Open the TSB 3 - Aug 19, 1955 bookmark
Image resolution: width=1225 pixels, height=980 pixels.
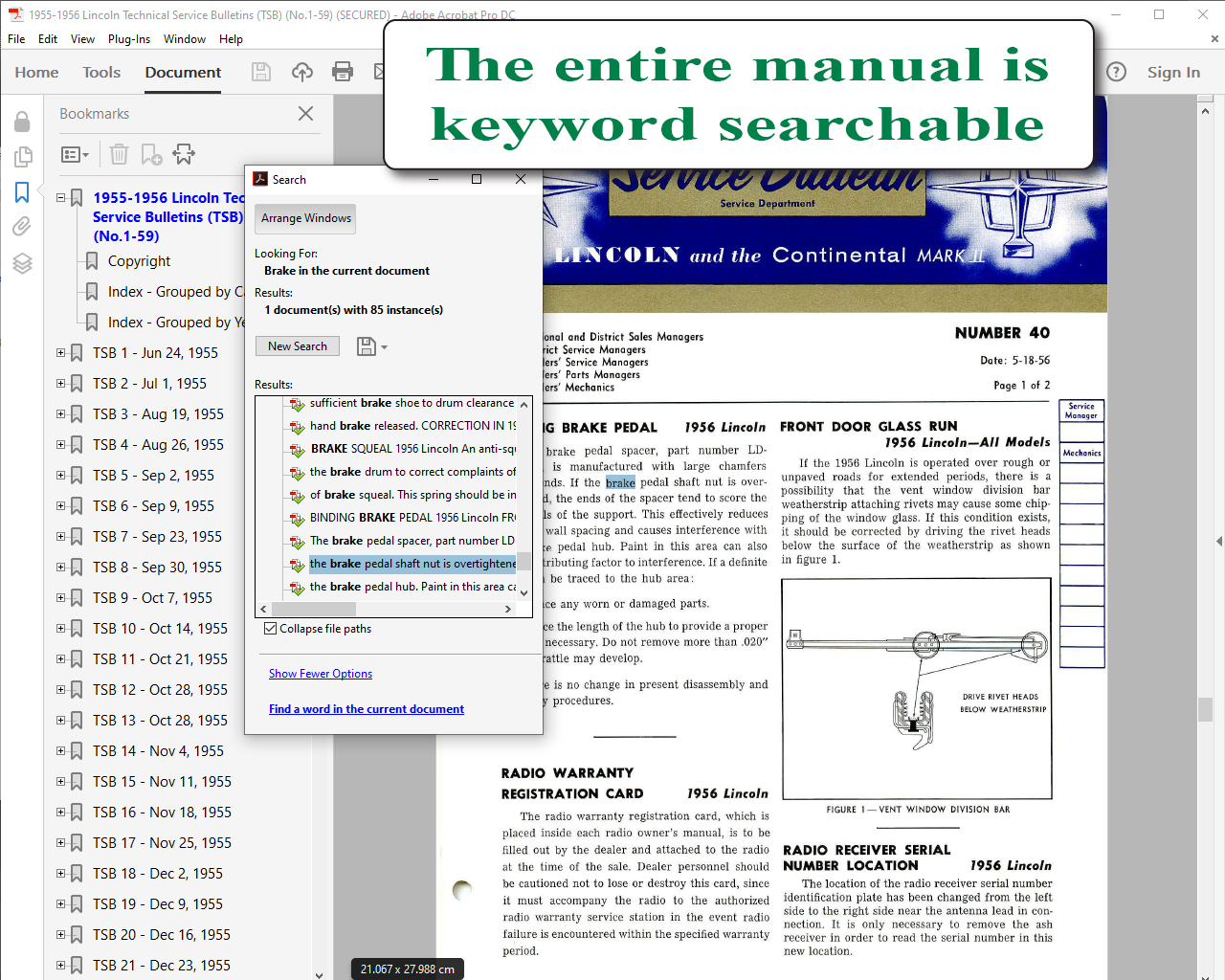coord(158,414)
